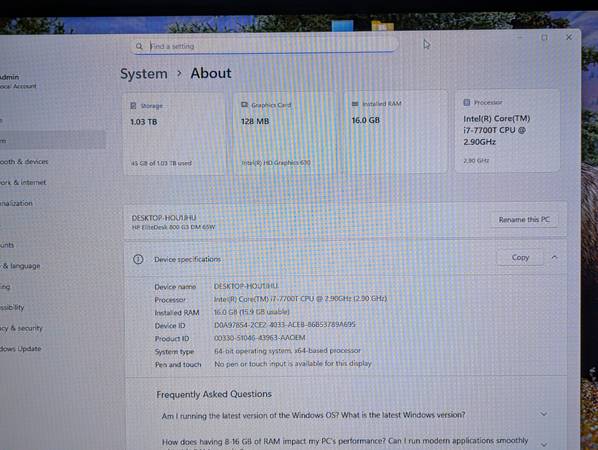Click the 64-bit operating system text
This screenshot has height=450, width=598.
[287, 350]
